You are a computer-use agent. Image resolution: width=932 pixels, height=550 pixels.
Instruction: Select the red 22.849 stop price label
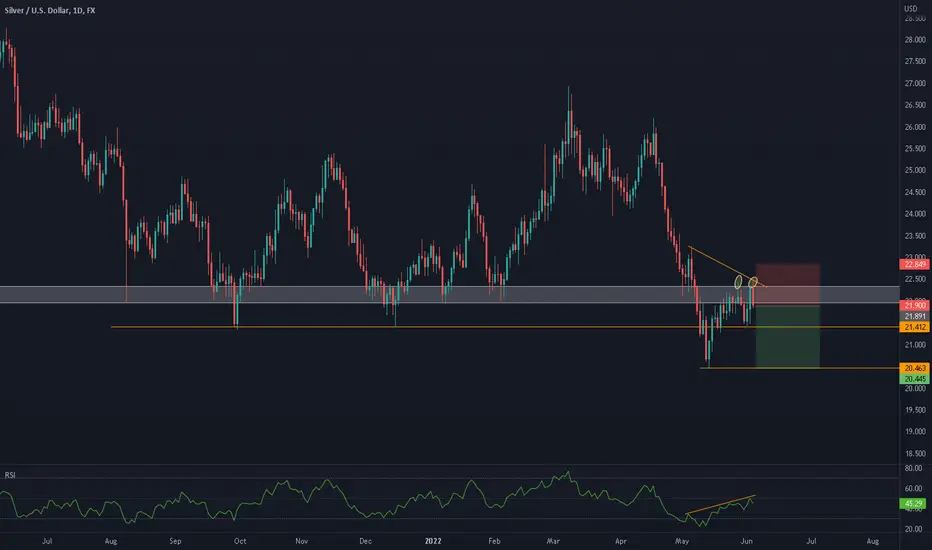click(x=914, y=264)
